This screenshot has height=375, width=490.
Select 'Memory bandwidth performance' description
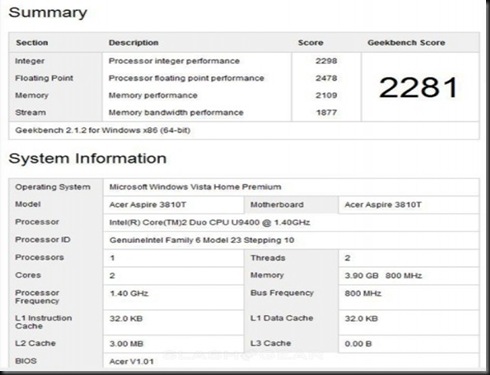point(176,112)
